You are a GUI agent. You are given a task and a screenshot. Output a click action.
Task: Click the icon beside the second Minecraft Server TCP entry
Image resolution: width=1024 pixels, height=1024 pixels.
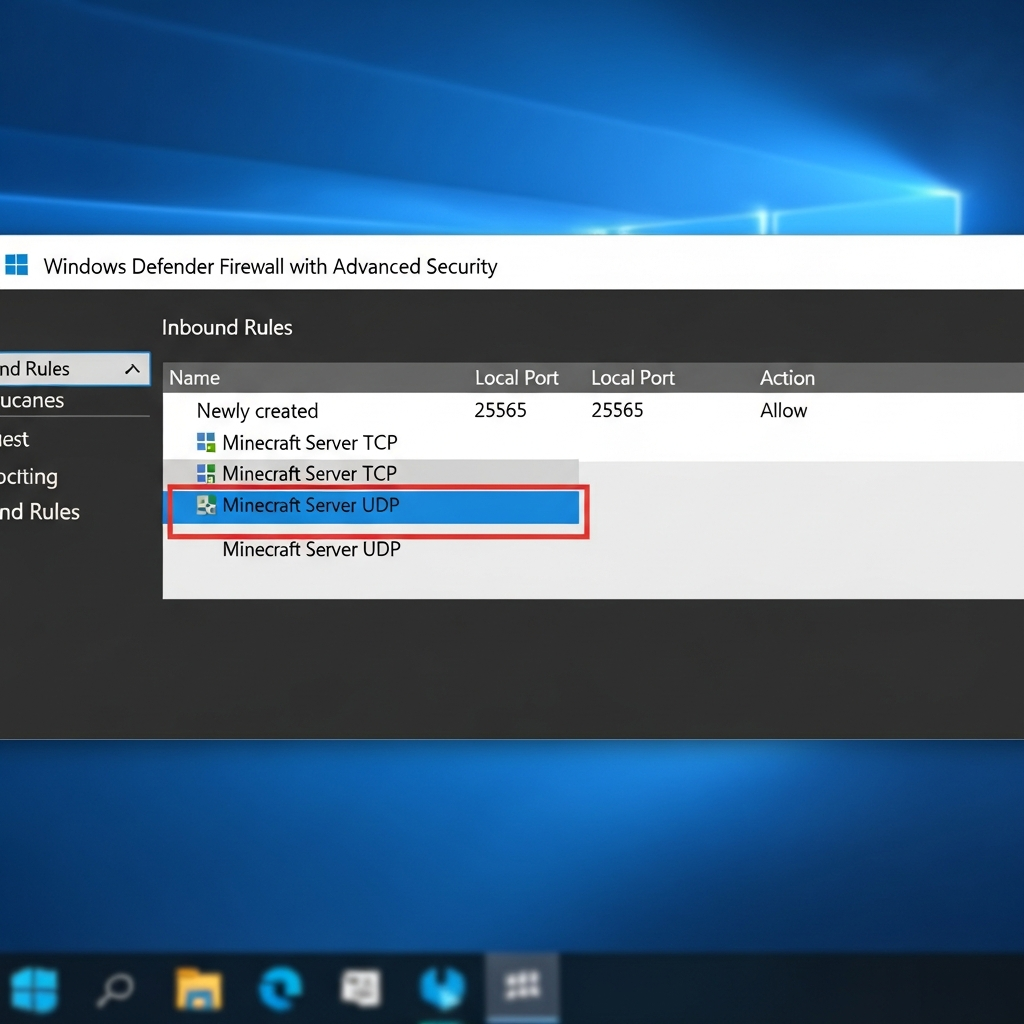click(x=207, y=473)
